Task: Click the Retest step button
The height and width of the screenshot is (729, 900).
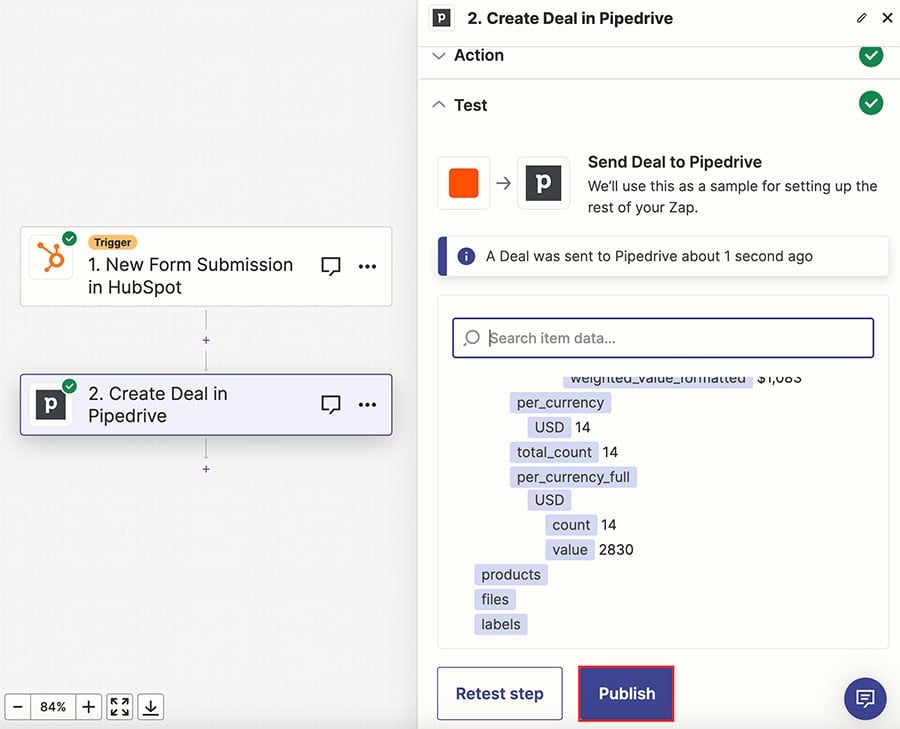Action: (x=500, y=693)
